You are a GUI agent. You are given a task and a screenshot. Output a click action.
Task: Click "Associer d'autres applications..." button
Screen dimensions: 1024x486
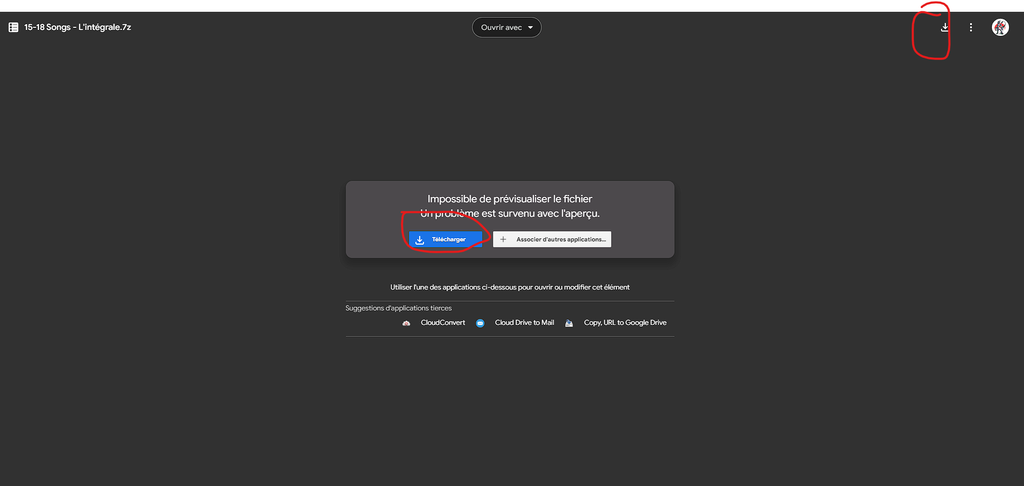[x=552, y=240]
